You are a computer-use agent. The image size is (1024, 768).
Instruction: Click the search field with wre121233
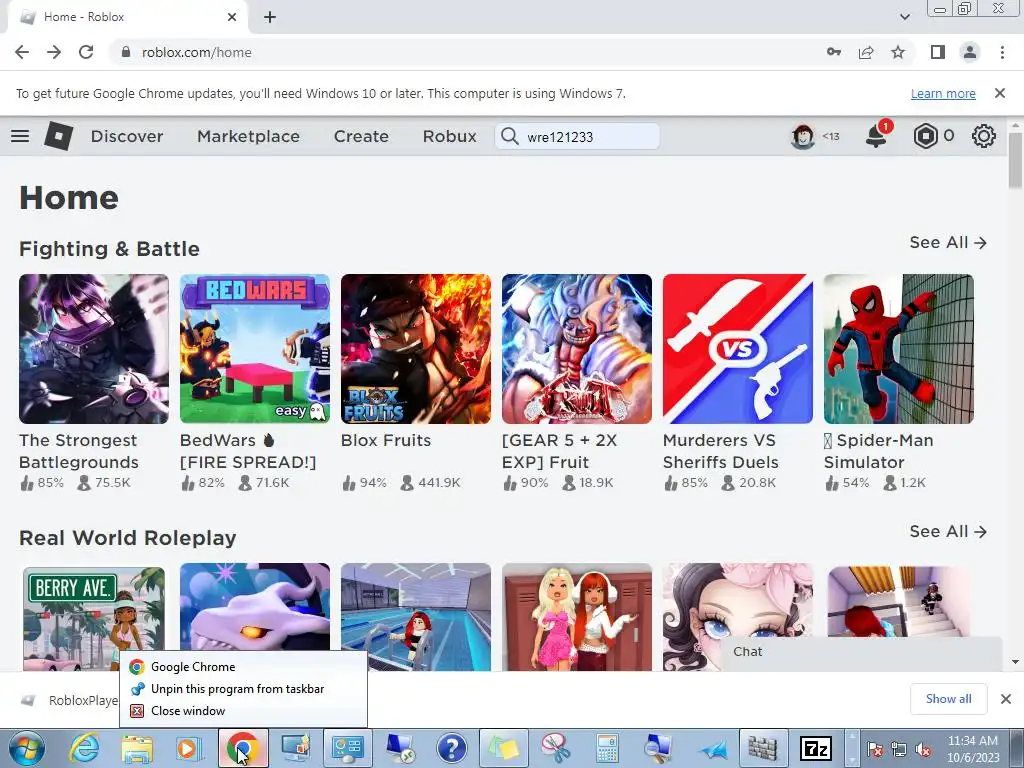(x=577, y=136)
